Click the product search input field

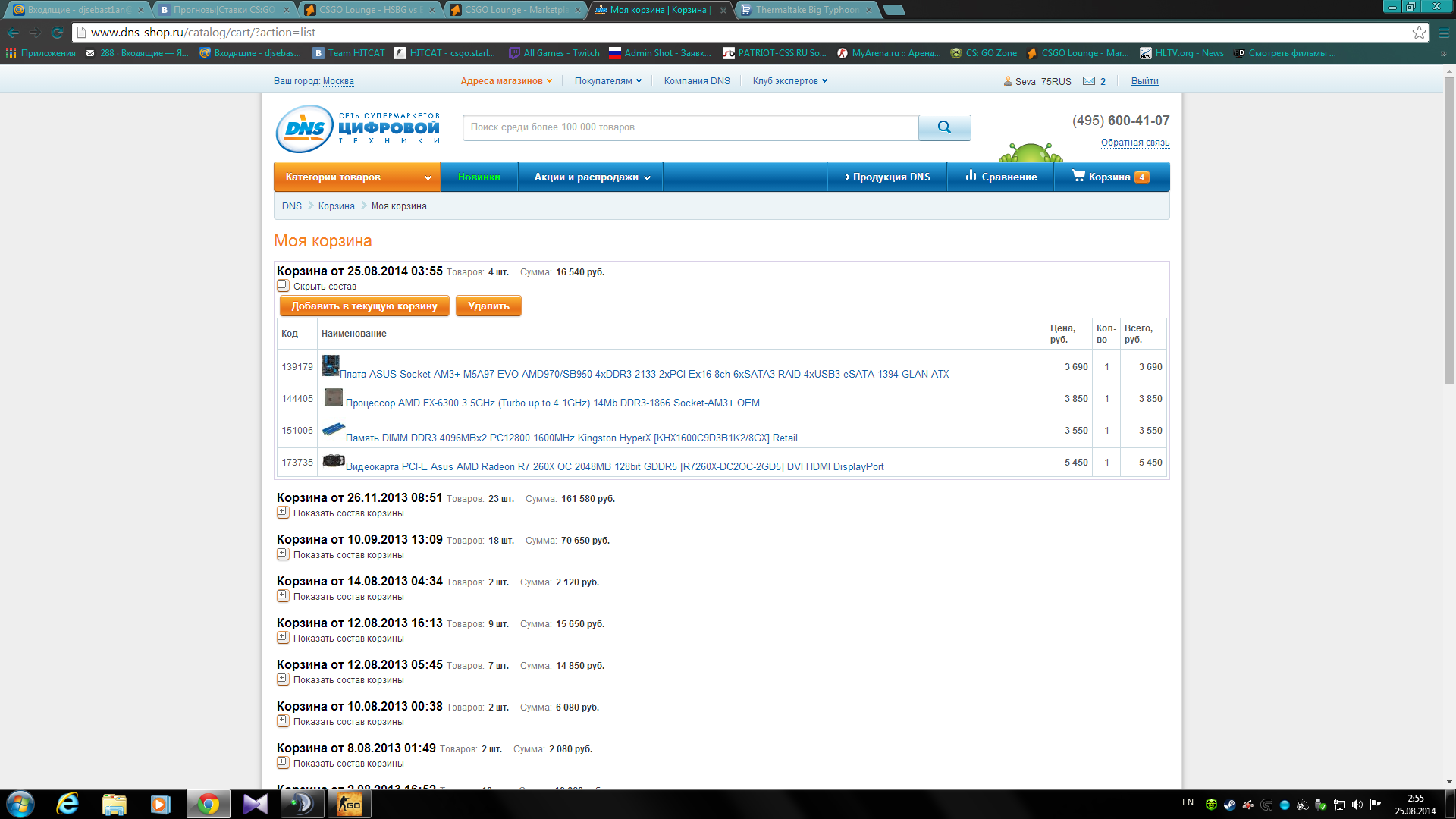point(691,127)
